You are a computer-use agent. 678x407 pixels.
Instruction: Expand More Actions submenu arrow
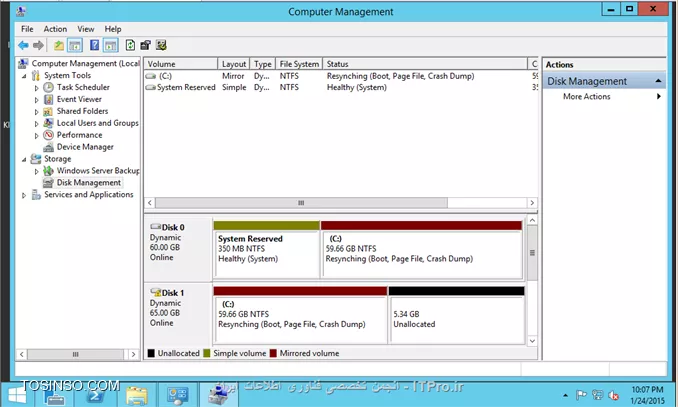pos(658,97)
